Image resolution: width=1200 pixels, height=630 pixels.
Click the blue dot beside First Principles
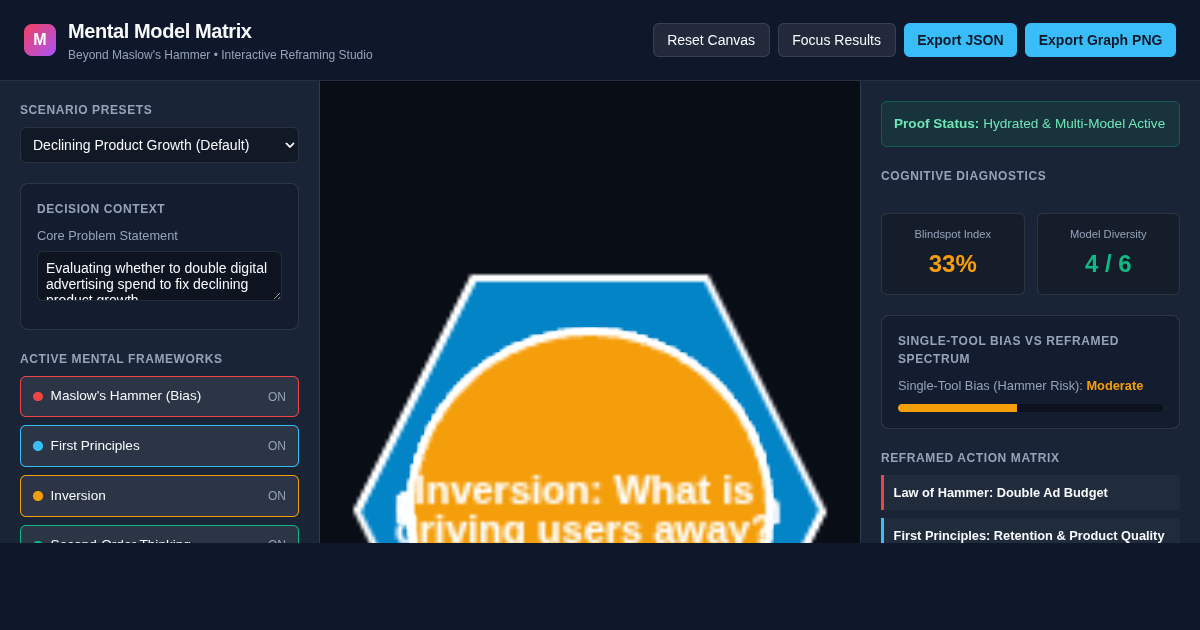click(38, 446)
